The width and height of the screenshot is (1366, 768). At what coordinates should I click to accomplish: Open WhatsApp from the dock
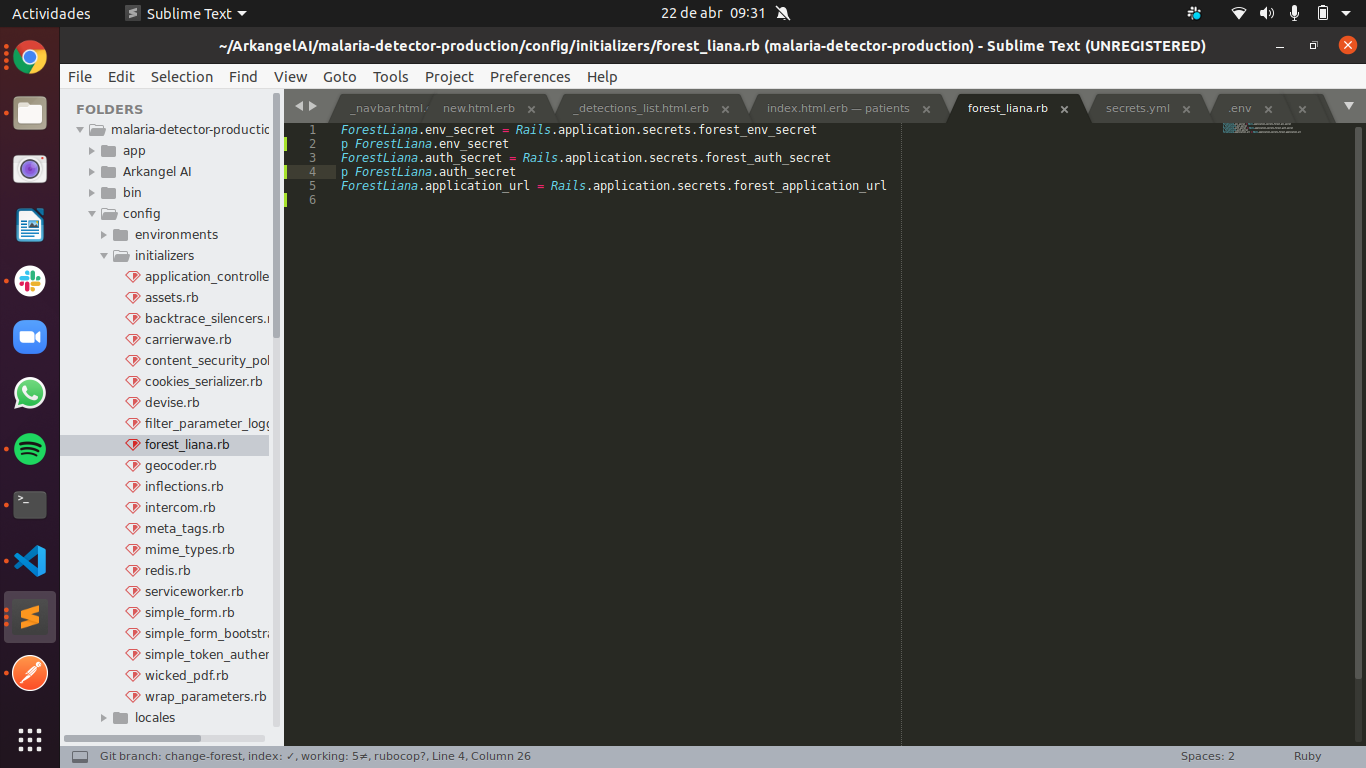coord(30,393)
